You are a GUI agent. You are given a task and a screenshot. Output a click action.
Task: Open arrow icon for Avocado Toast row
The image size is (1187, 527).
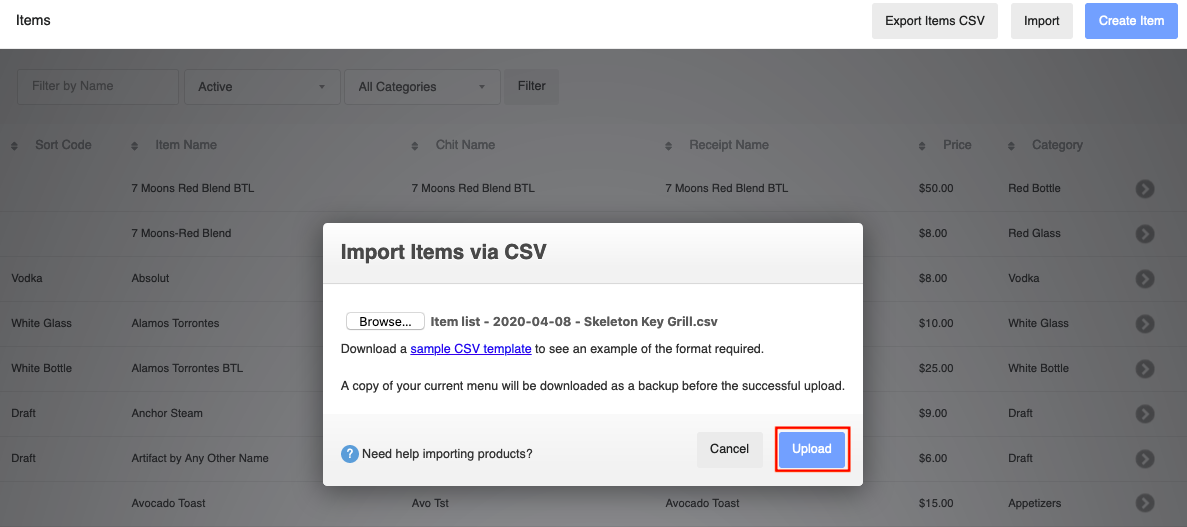(1145, 503)
